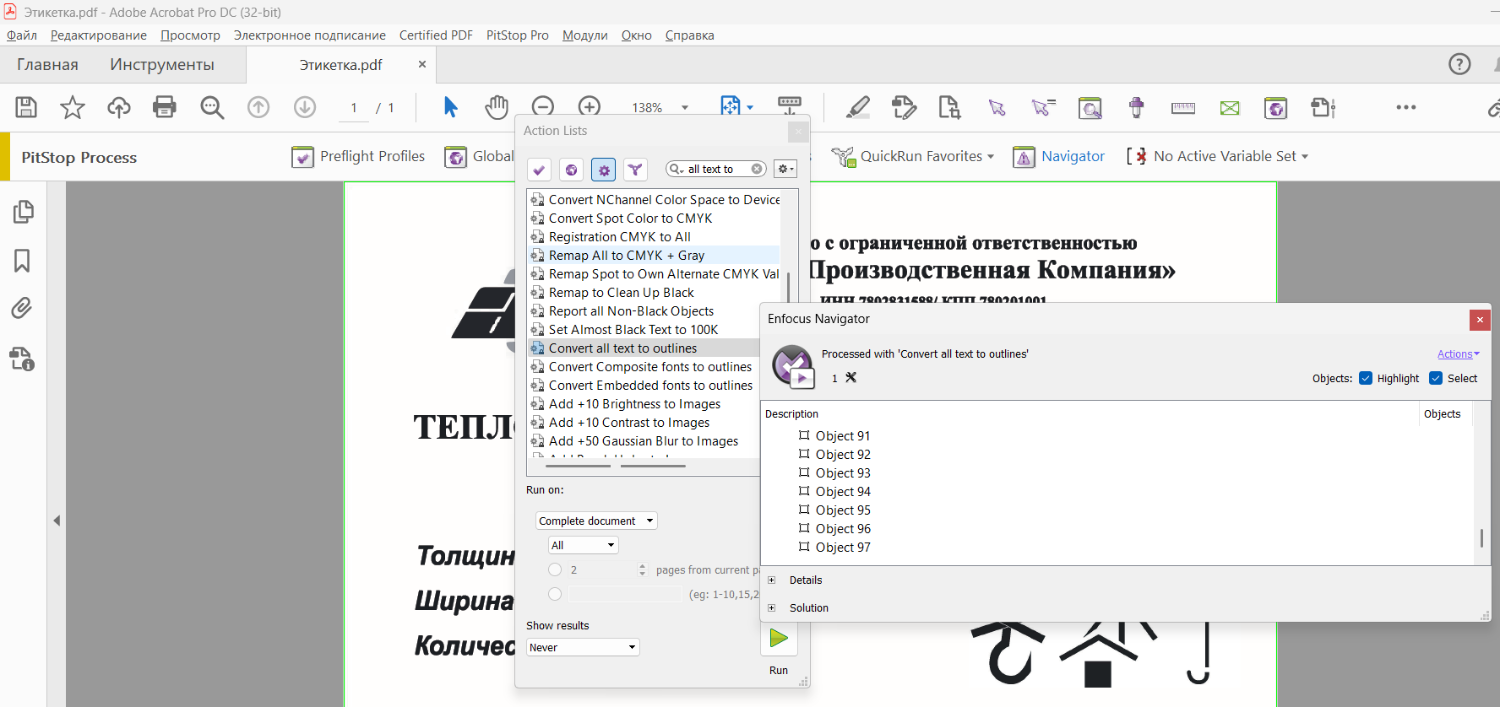
Task: Open the page thumbnails side panel
Action: coord(22,212)
